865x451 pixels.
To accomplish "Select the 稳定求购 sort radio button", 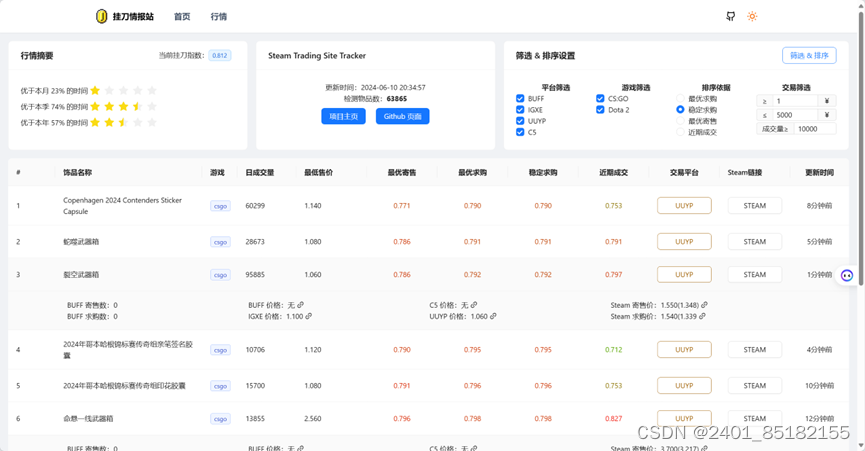I will [680, 110].
